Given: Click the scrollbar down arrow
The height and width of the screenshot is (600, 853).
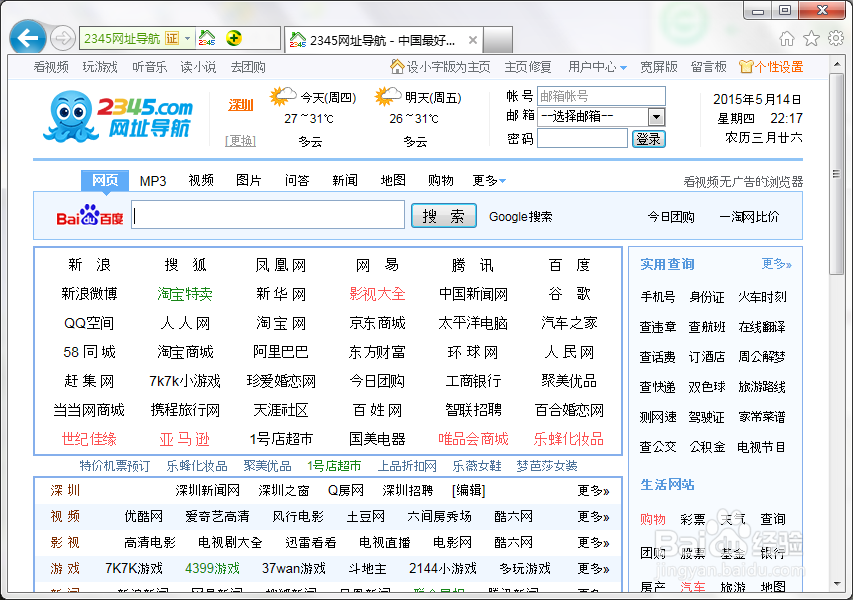Looking at the screenshot, I should (837, 584).
